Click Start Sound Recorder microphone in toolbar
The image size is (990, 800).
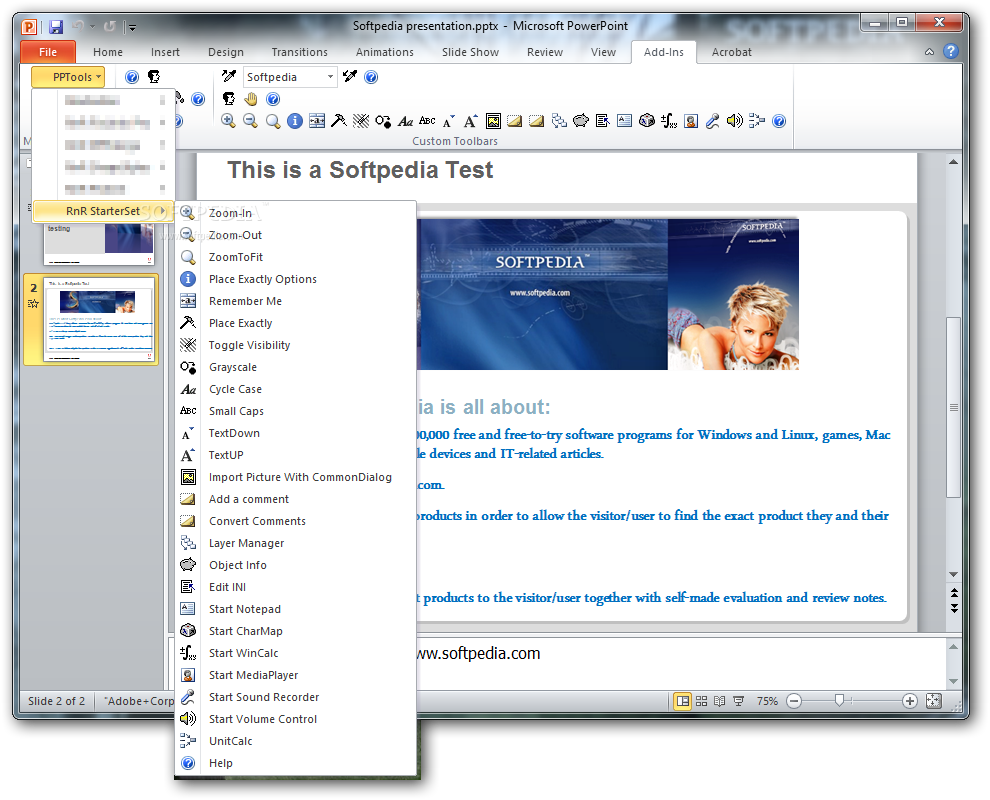[713, 121]
